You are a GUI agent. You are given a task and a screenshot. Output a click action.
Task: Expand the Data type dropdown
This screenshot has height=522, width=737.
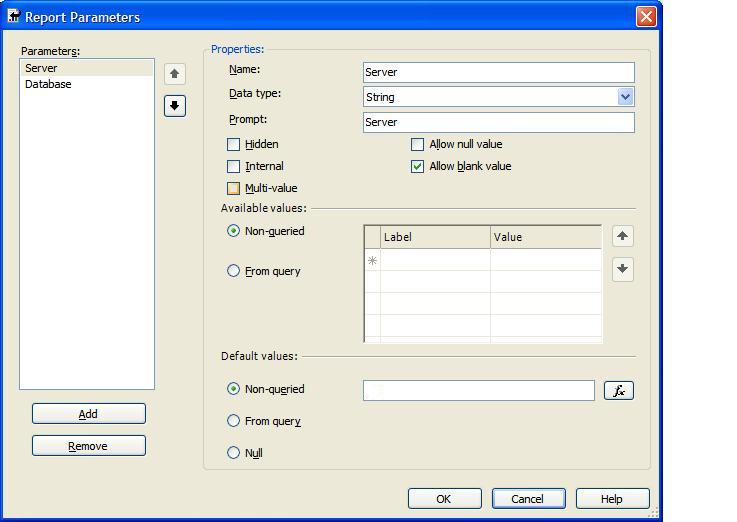coord(625,97)
